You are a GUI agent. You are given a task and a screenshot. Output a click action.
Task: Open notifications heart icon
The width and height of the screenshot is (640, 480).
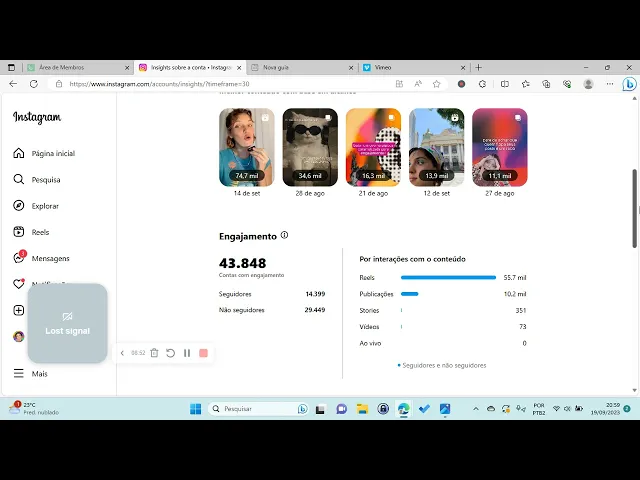coord(19,284)
